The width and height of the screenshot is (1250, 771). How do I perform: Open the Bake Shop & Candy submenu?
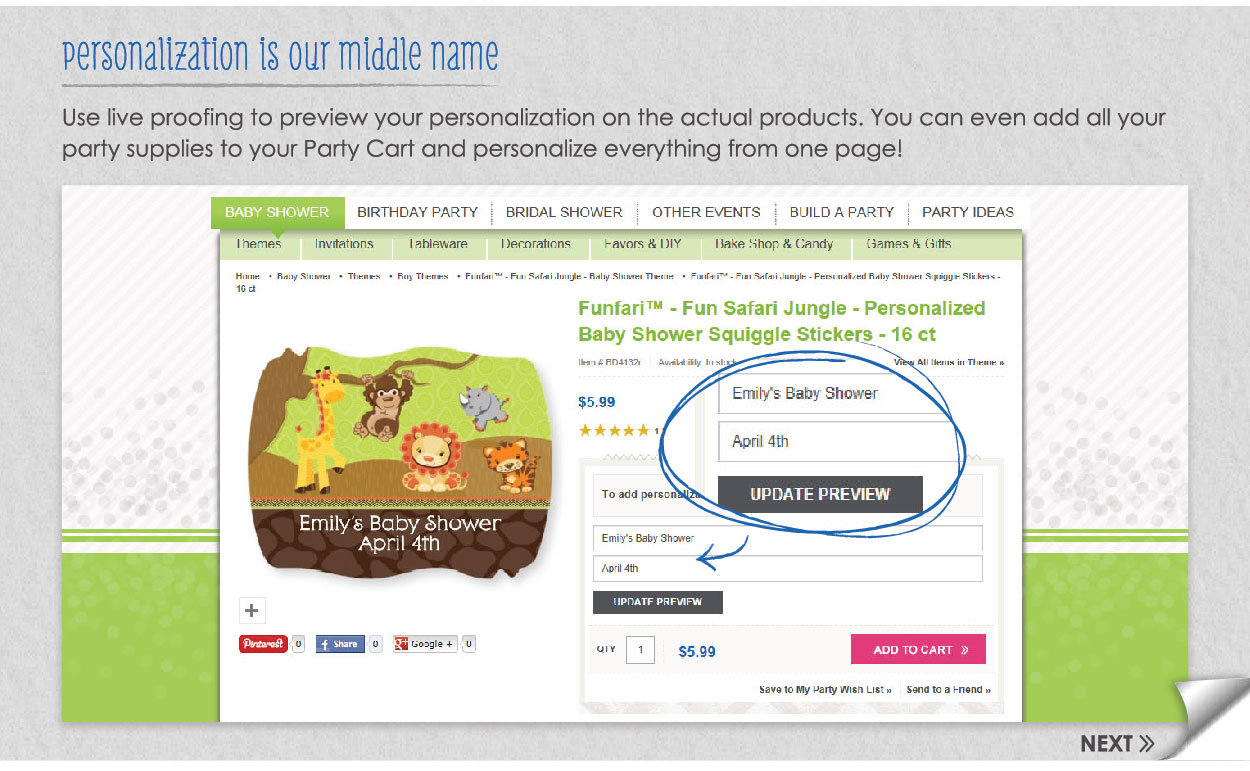[774, 244]
